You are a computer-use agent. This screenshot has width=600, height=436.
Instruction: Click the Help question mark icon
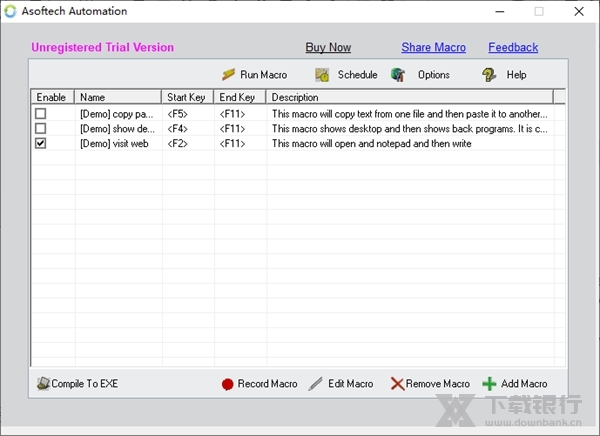click(489, 75)
